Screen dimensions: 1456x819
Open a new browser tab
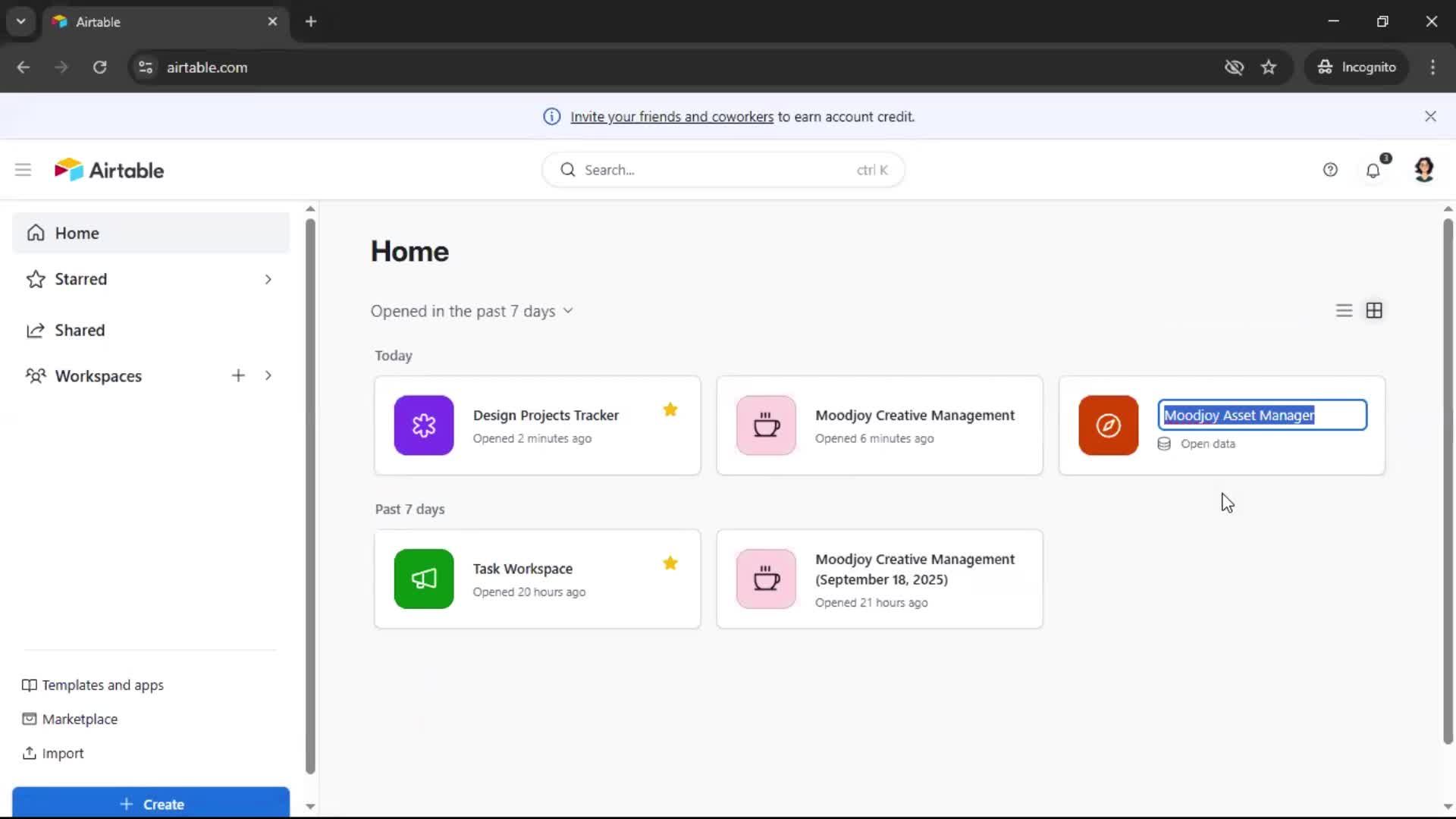coord(311,21)
